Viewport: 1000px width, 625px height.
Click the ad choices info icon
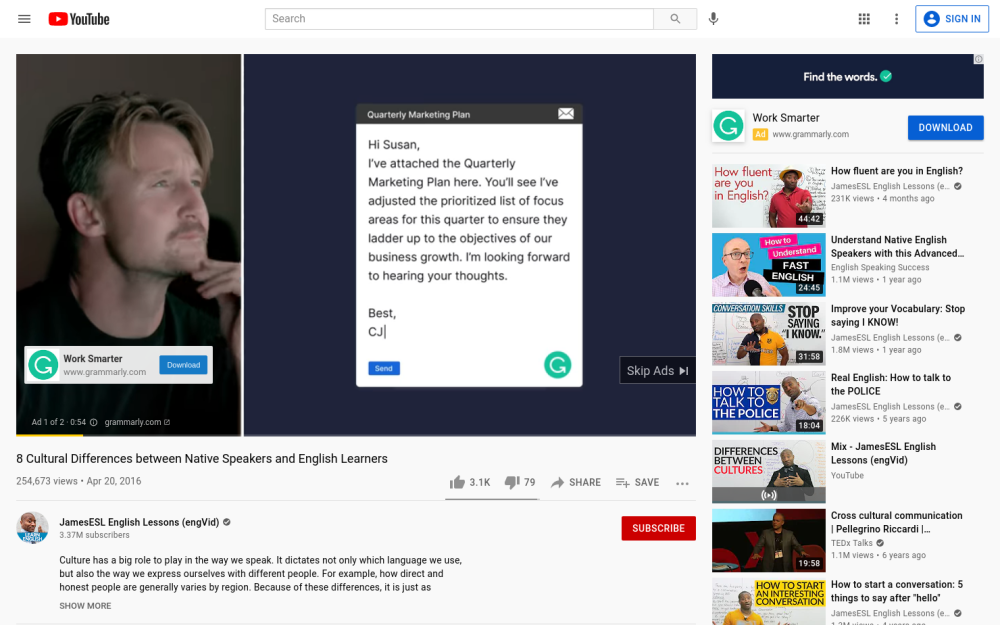pyautogui.click(x=978, y=59)
